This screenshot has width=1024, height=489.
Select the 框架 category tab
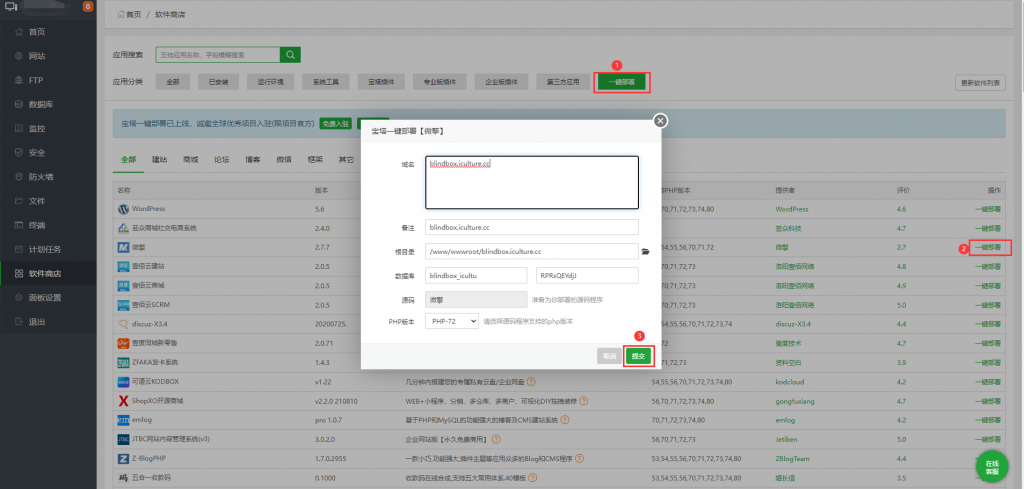pos(315,159)
